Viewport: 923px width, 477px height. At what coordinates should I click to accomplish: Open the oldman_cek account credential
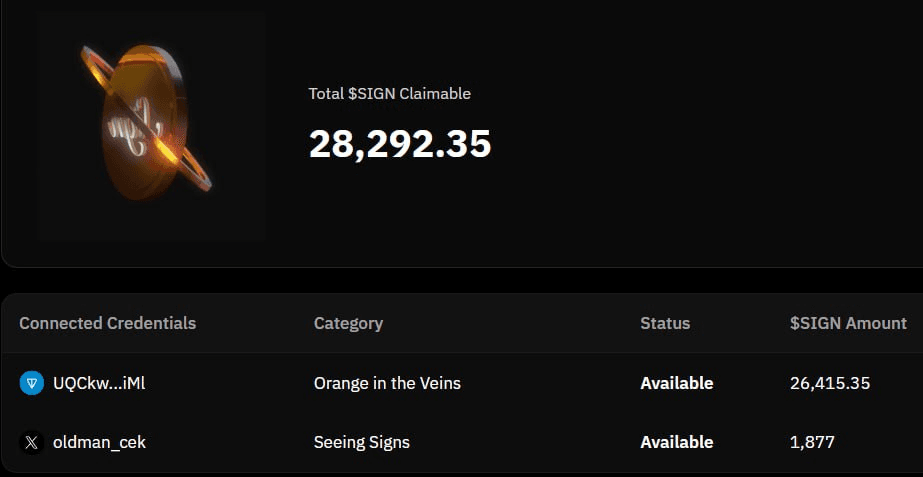coord(99,442)
